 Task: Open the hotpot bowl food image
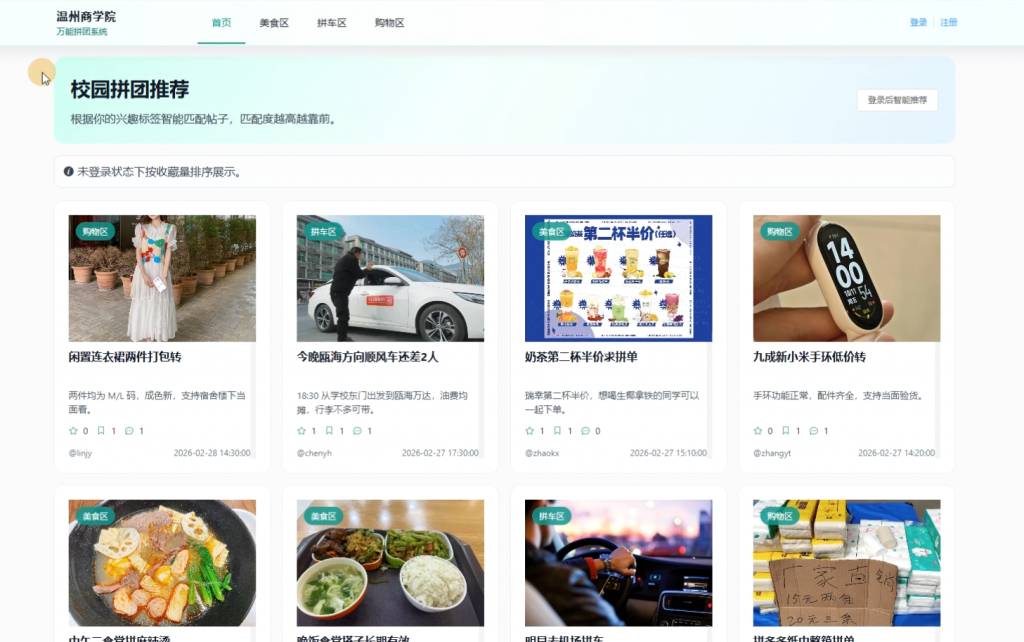pos(162,563)
